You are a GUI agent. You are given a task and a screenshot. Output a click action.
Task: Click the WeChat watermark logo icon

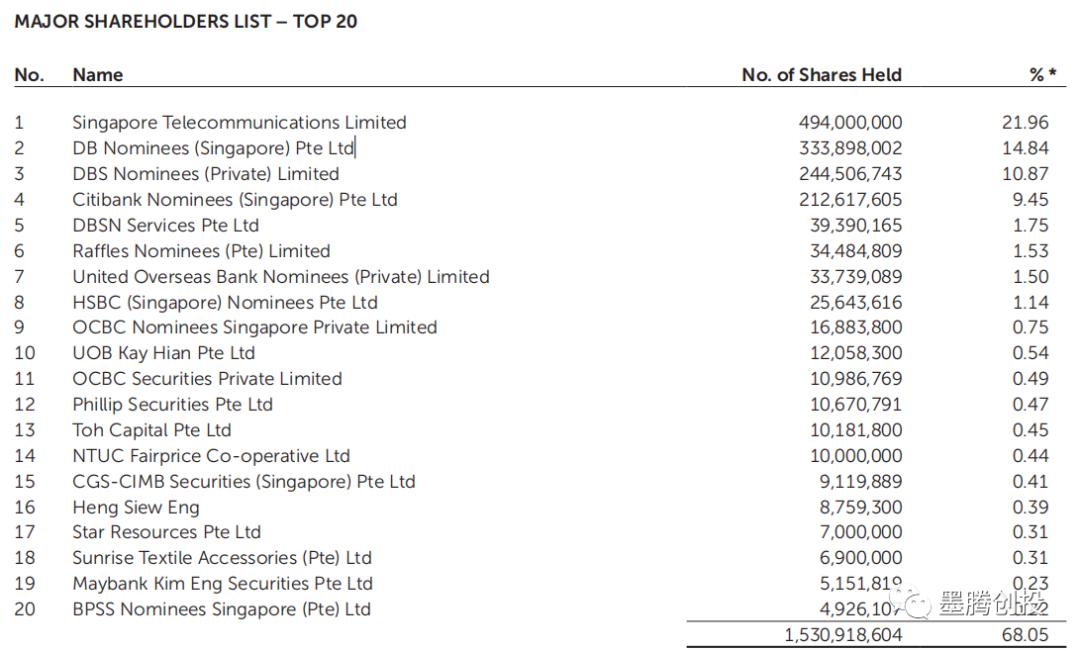[x=911, y=603]
